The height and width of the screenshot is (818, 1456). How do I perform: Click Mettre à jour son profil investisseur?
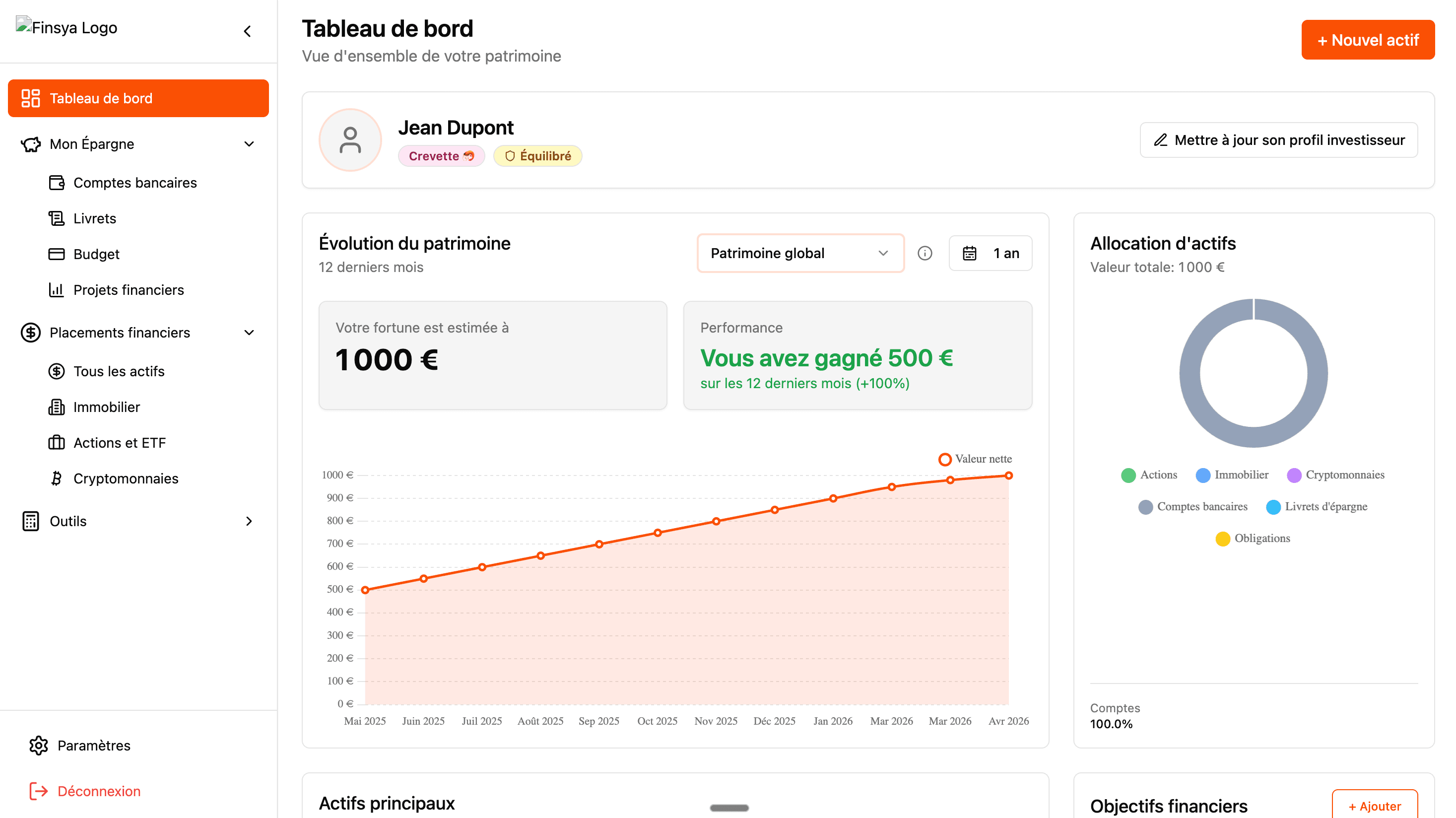1278,139
